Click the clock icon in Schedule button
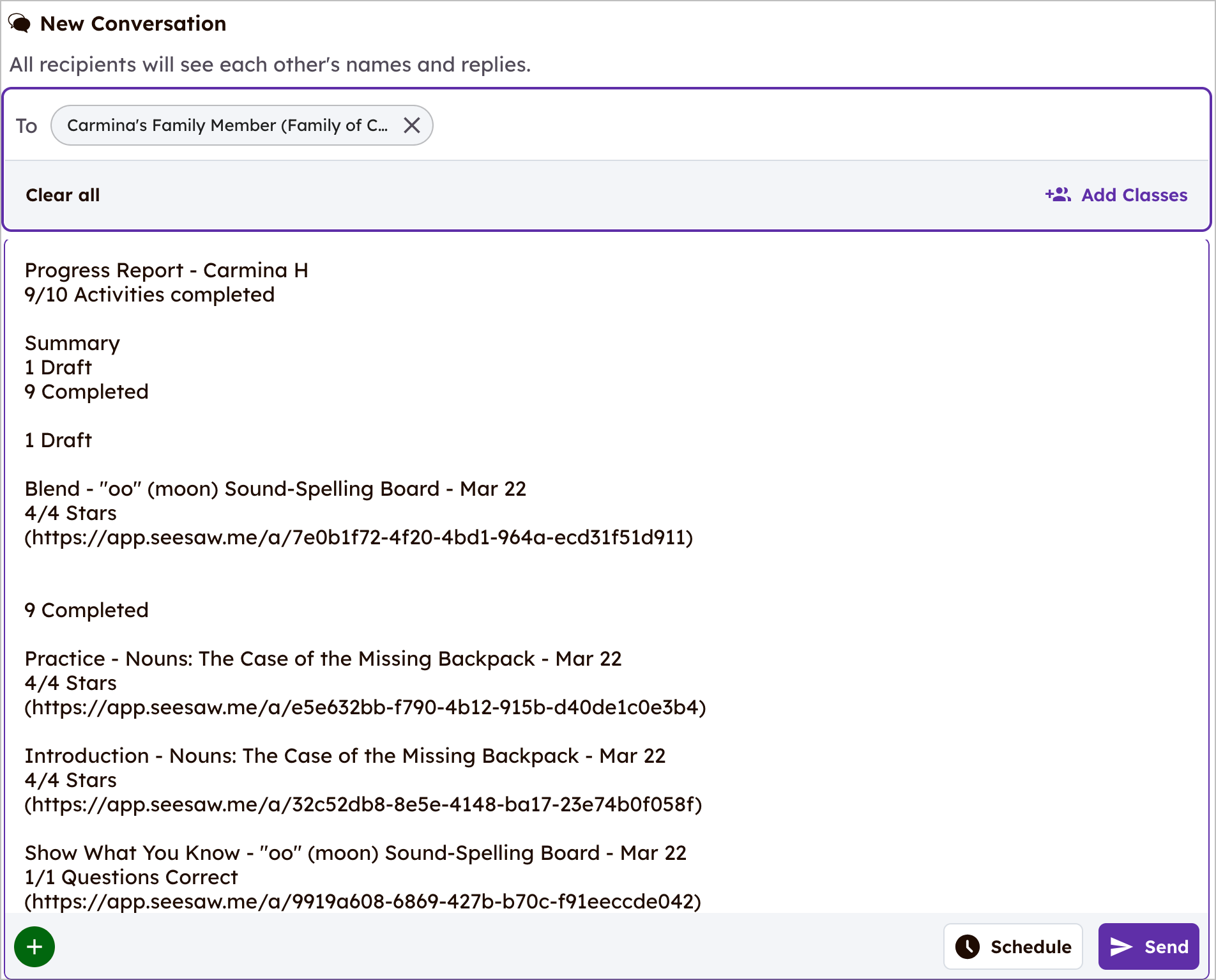1216x980 pixels. (x=968, y=946)
